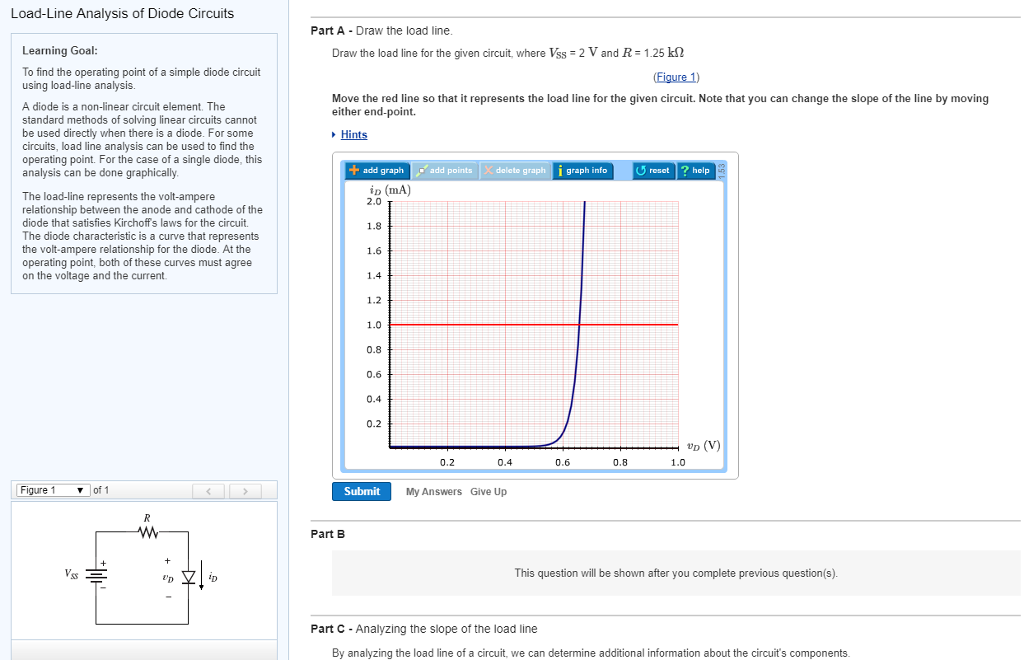The image size is (1024, 660).
Task: Open the Figure 1 selector dropdown
Action: [x=52, y=490]
